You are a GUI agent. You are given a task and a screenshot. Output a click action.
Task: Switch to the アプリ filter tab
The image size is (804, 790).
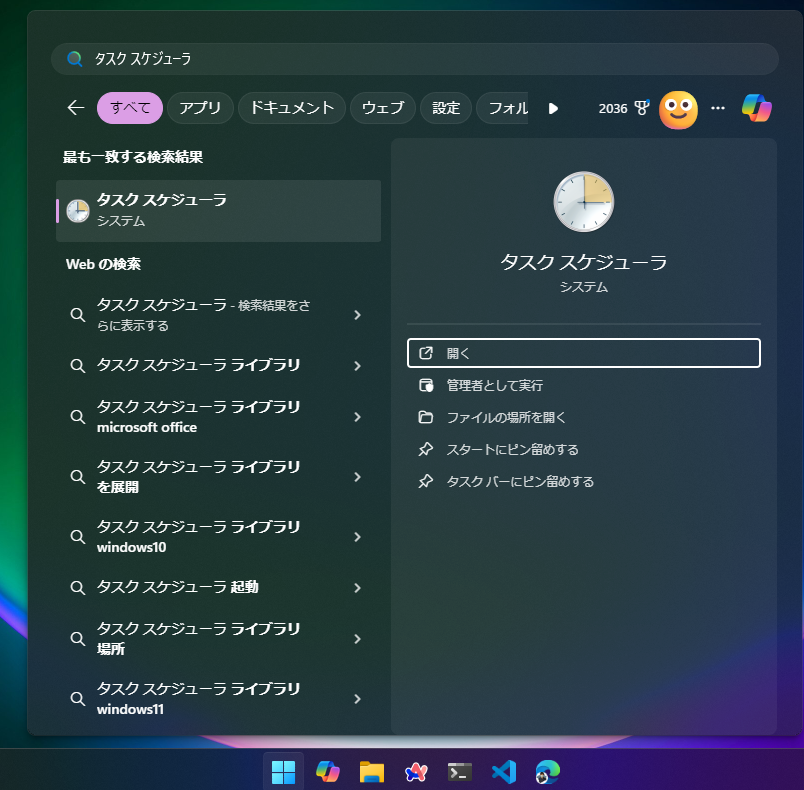point(200,108)
